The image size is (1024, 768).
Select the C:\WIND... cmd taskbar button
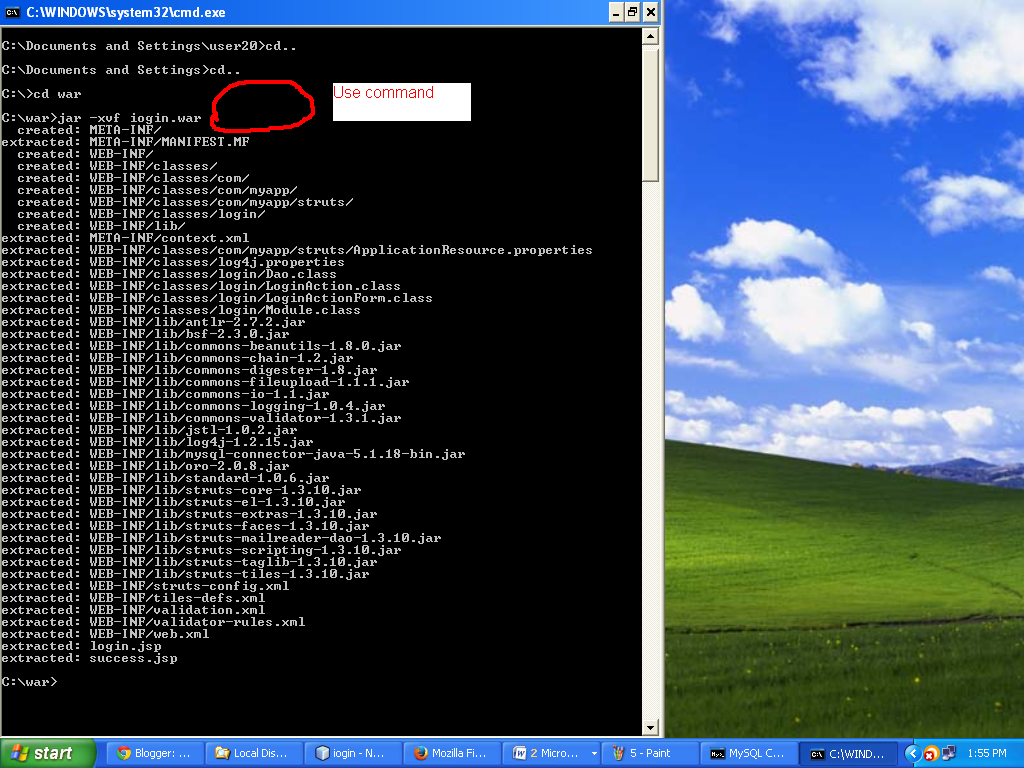(849, 753)
